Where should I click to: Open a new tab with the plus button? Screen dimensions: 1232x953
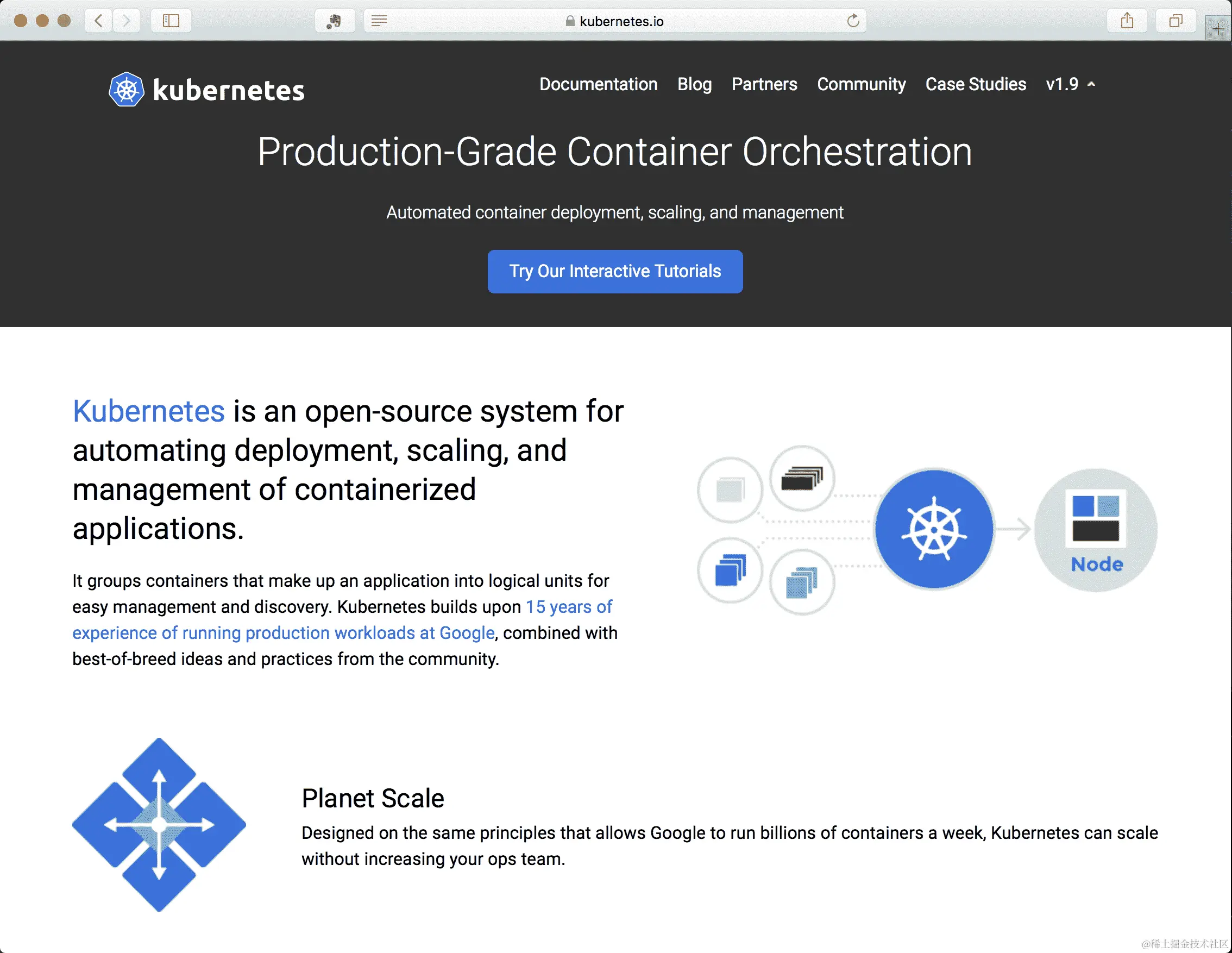(x=1218, y=29)
